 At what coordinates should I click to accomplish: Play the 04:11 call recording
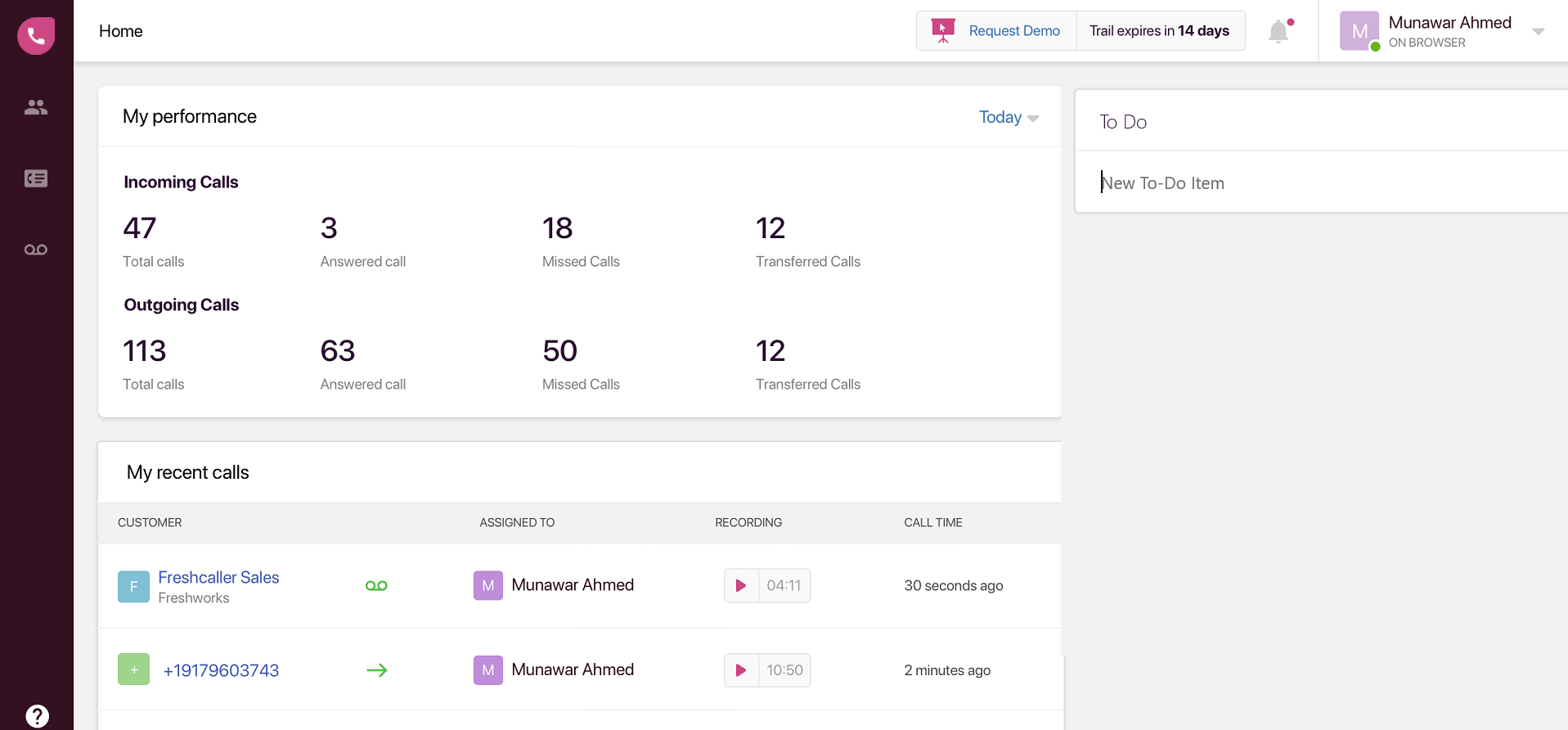741,586
